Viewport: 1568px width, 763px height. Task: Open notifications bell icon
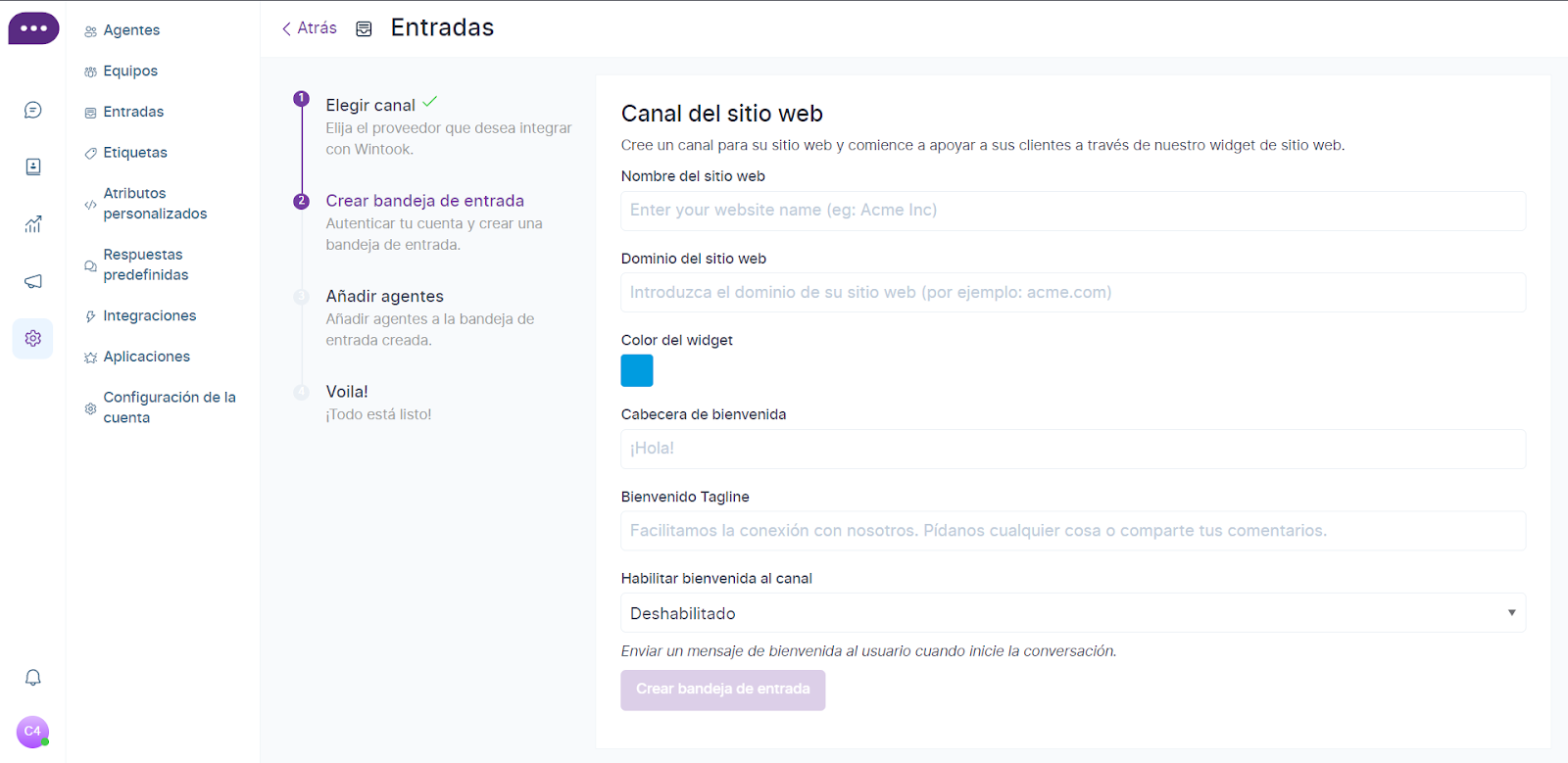32,678
